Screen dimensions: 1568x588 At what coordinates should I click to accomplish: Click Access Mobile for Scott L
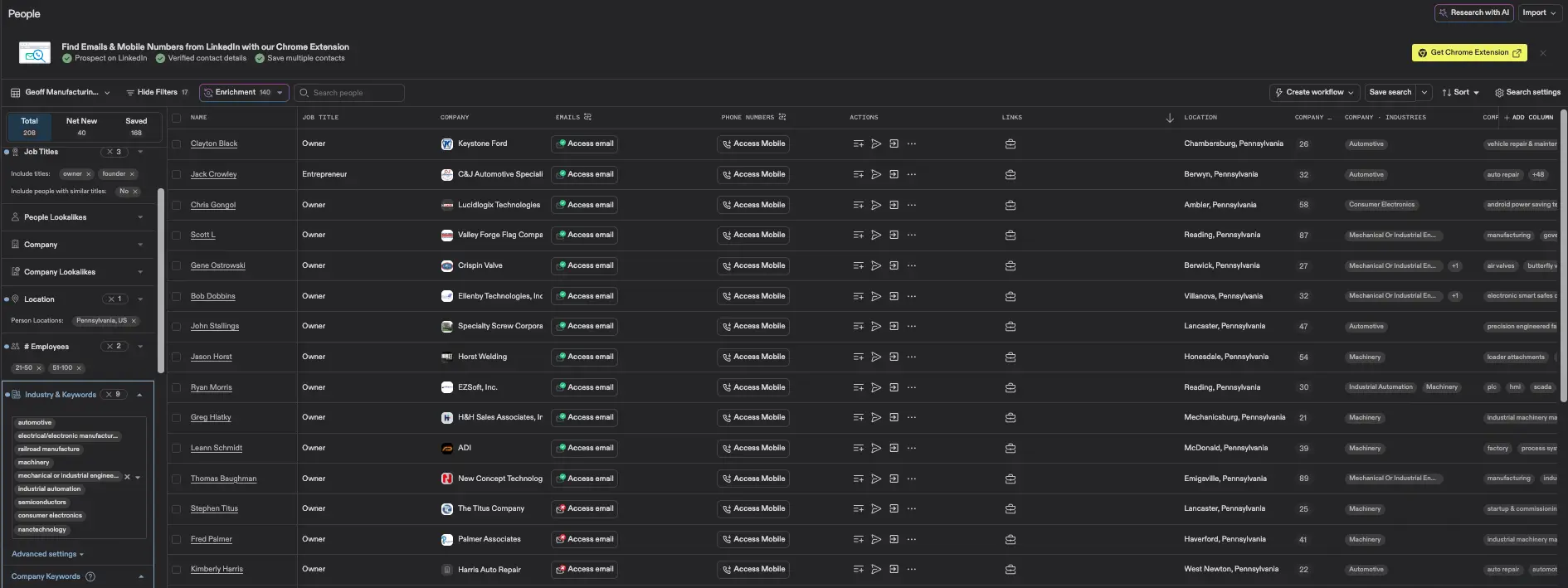[x=753, y=235]
